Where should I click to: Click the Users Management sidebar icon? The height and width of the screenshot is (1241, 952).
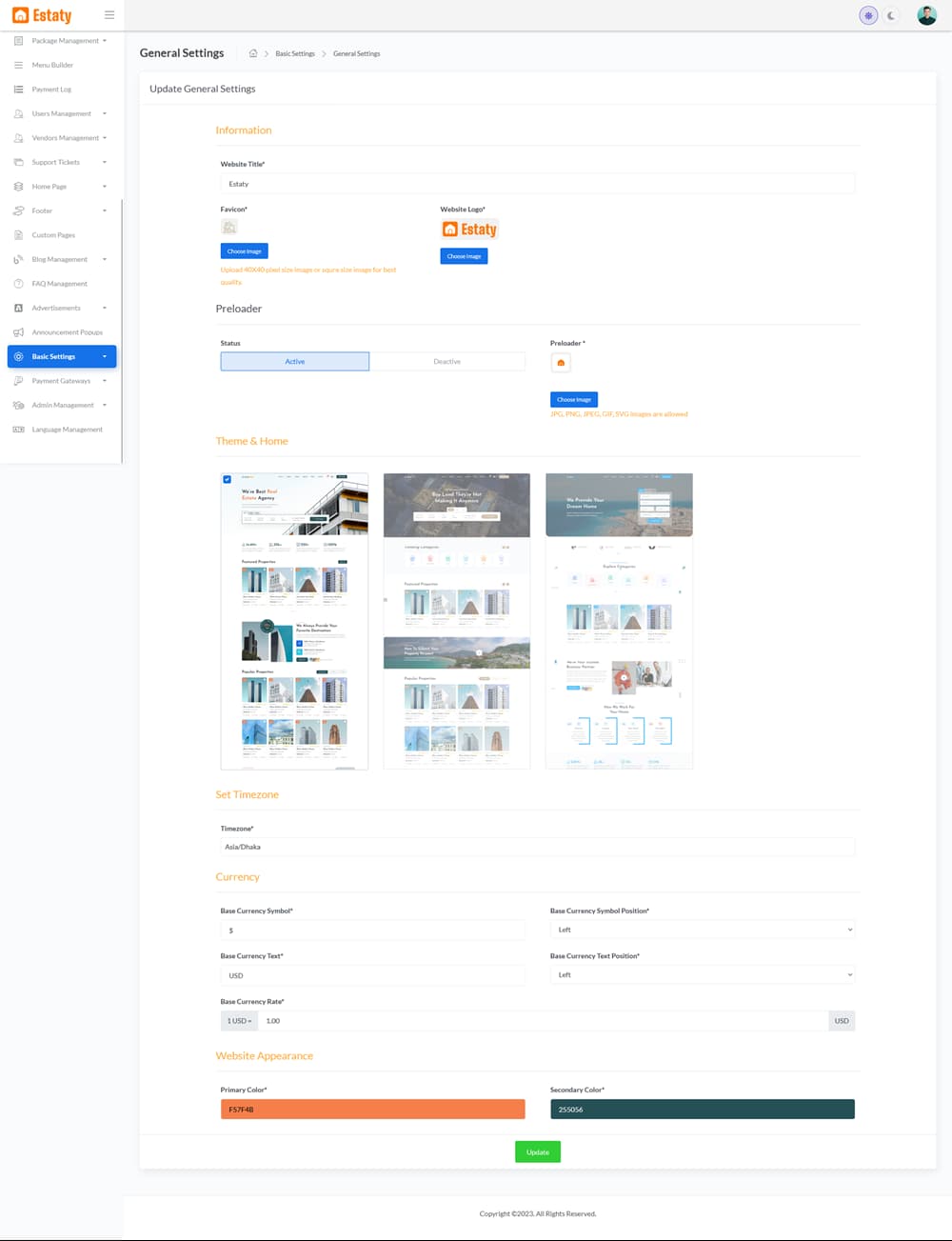(18, 113)
